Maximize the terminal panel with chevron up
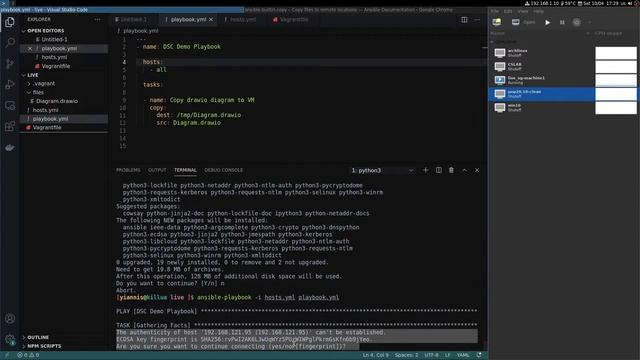 464,170
